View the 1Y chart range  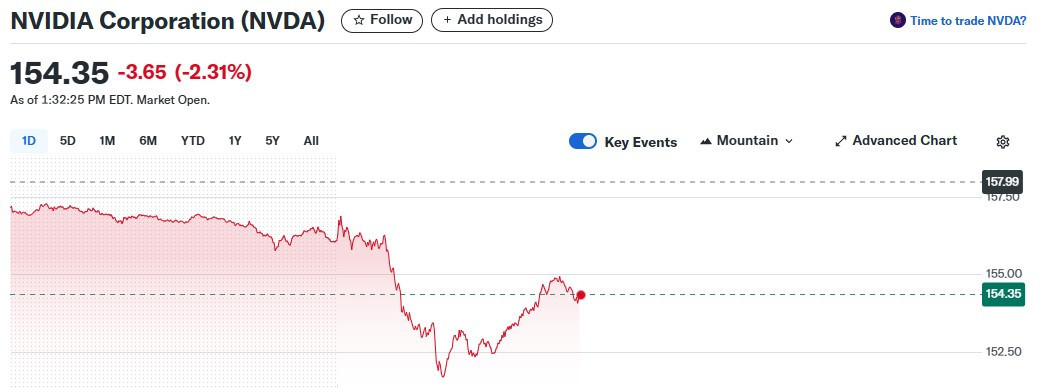(x=235, y=141)
